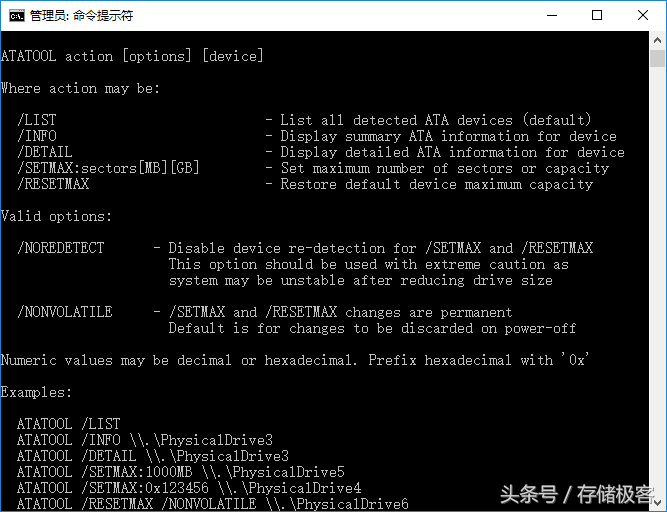Open the command prompt system menu icon

tap(17, 16)
